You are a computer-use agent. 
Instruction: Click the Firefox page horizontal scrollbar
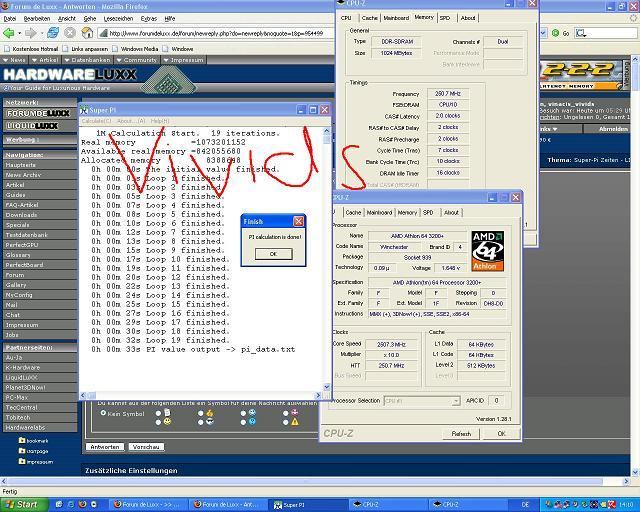coord(314,481)
